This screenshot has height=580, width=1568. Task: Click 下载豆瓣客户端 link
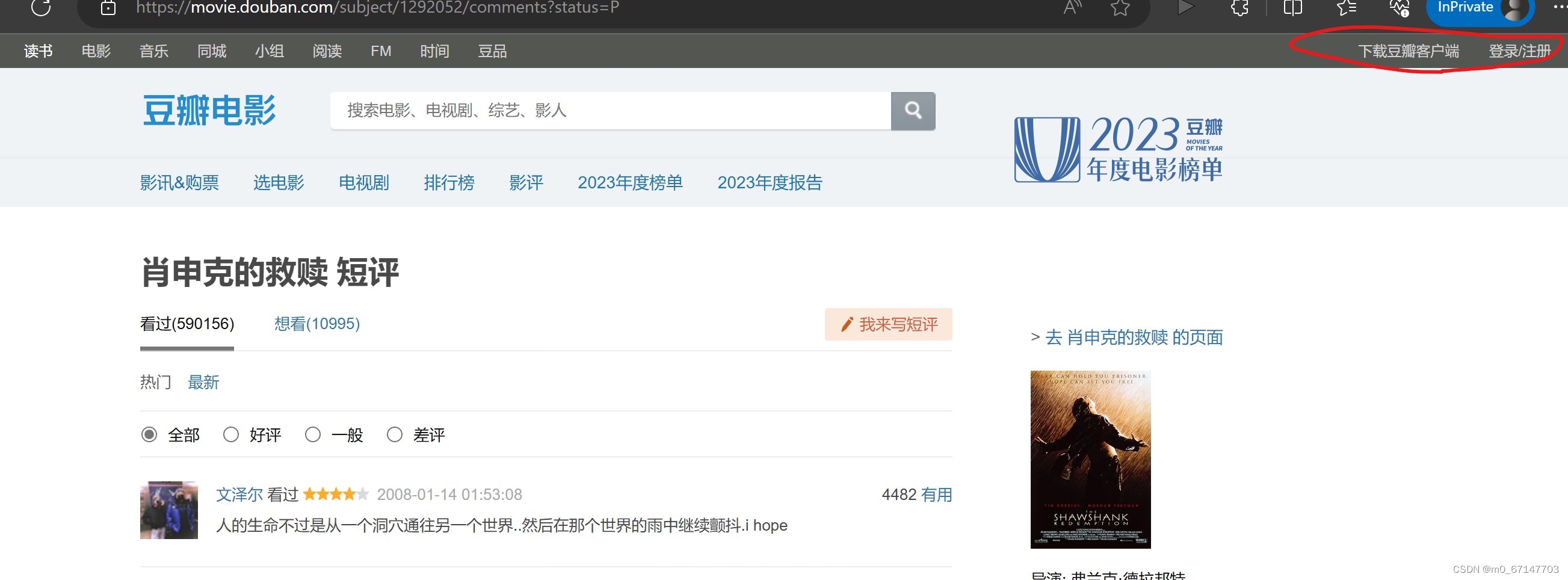(x=1409, y=51)
